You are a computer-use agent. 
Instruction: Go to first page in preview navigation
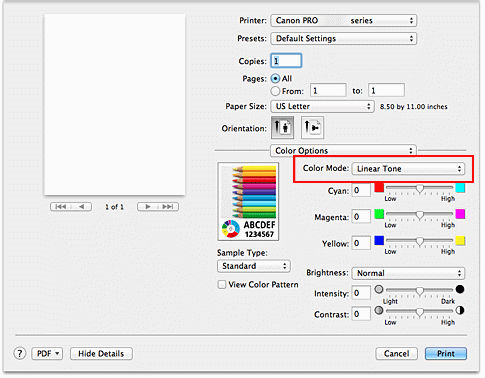click(61, 207)
